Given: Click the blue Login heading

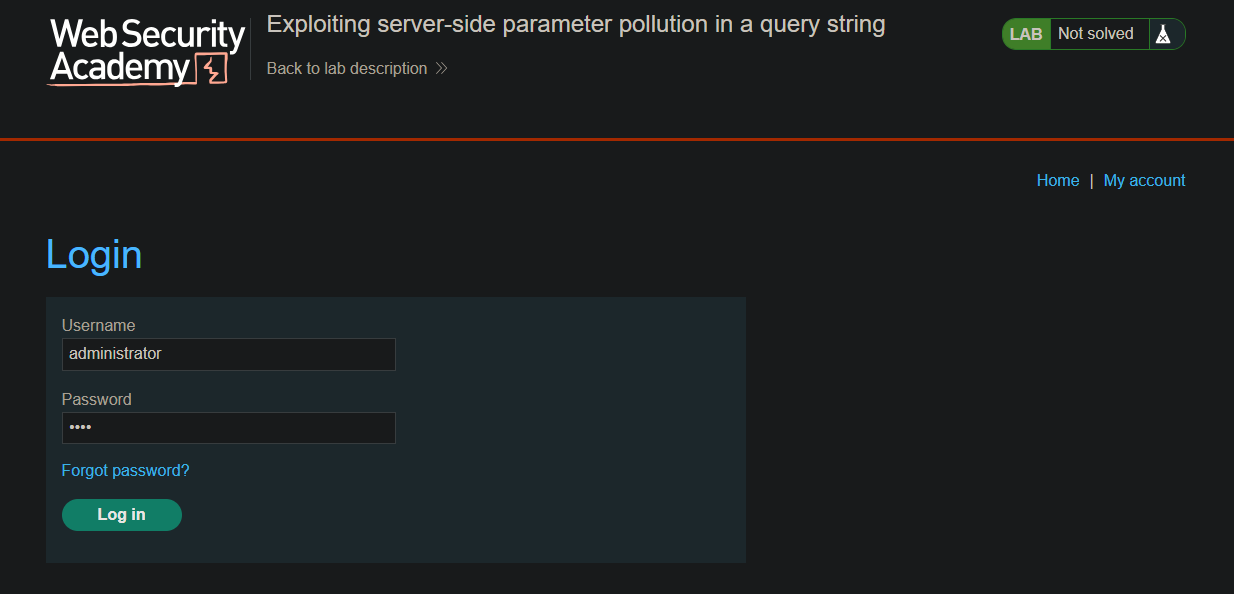Looking at the screenshot, I should coord(94,254).
